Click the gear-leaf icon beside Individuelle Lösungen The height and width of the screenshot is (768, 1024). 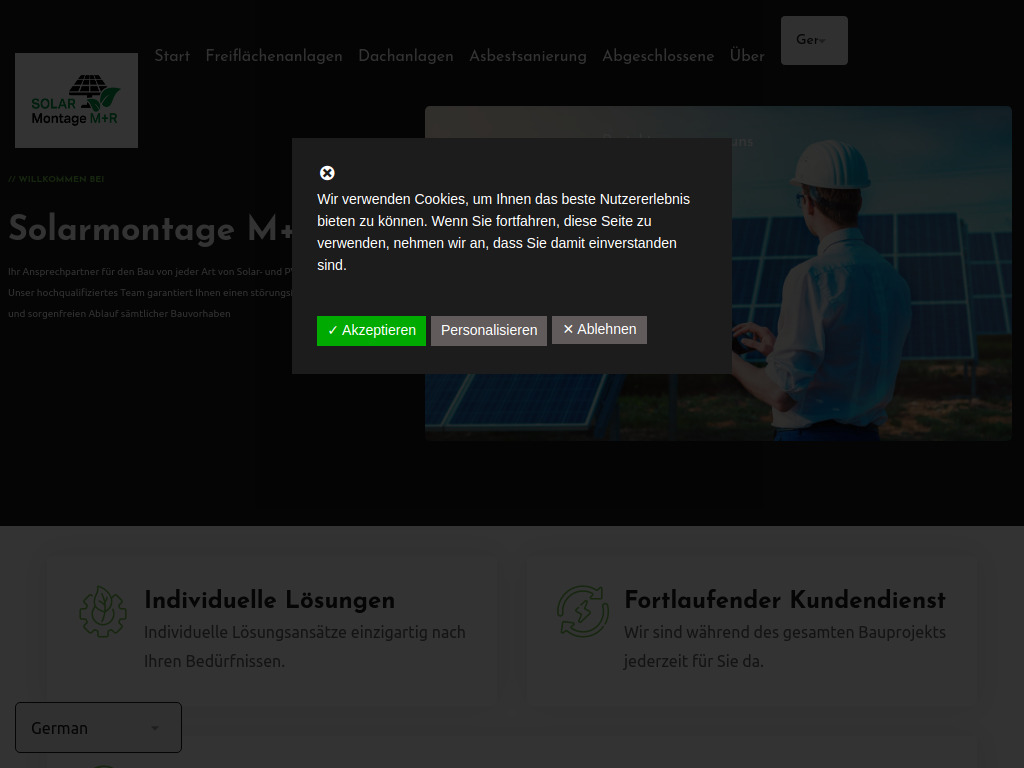[x=102, y=608]
